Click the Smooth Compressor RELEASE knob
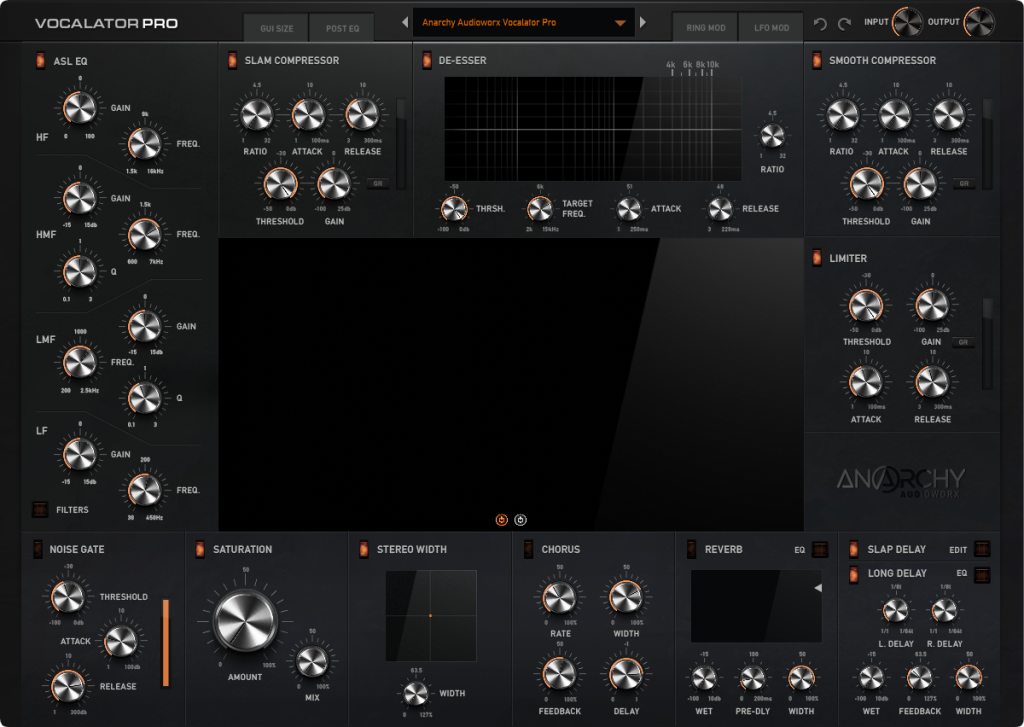 click(x=948, y=116)
